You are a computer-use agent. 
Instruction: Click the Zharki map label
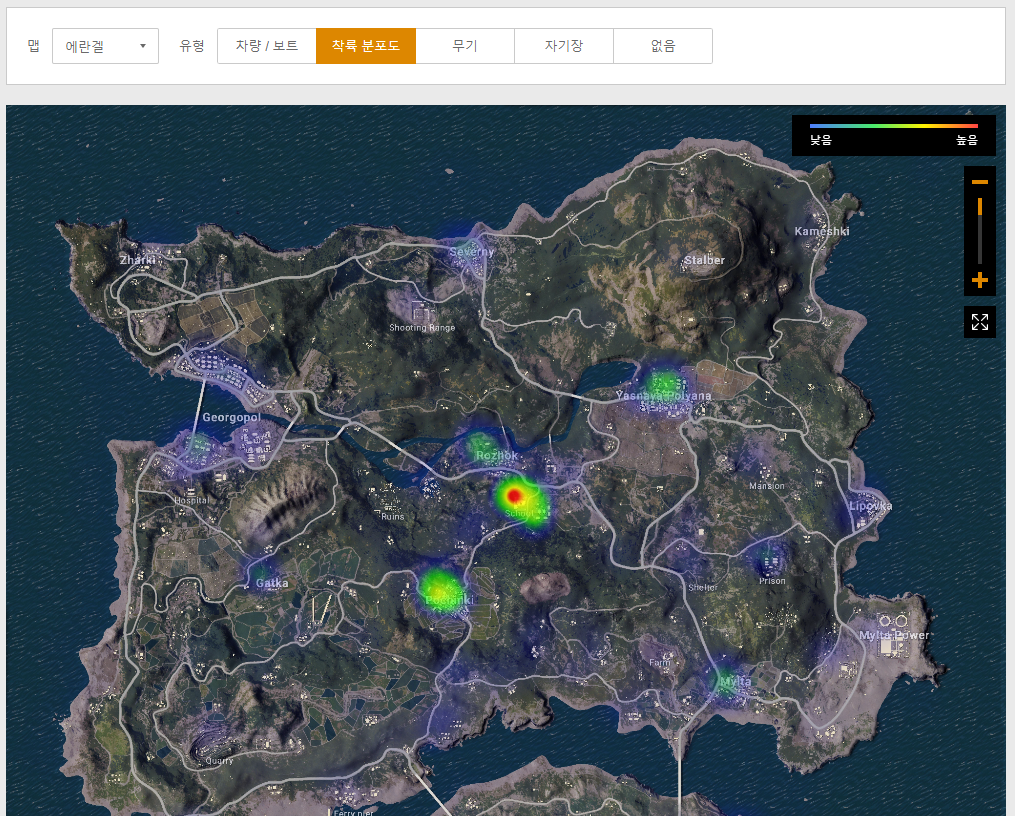137,260
